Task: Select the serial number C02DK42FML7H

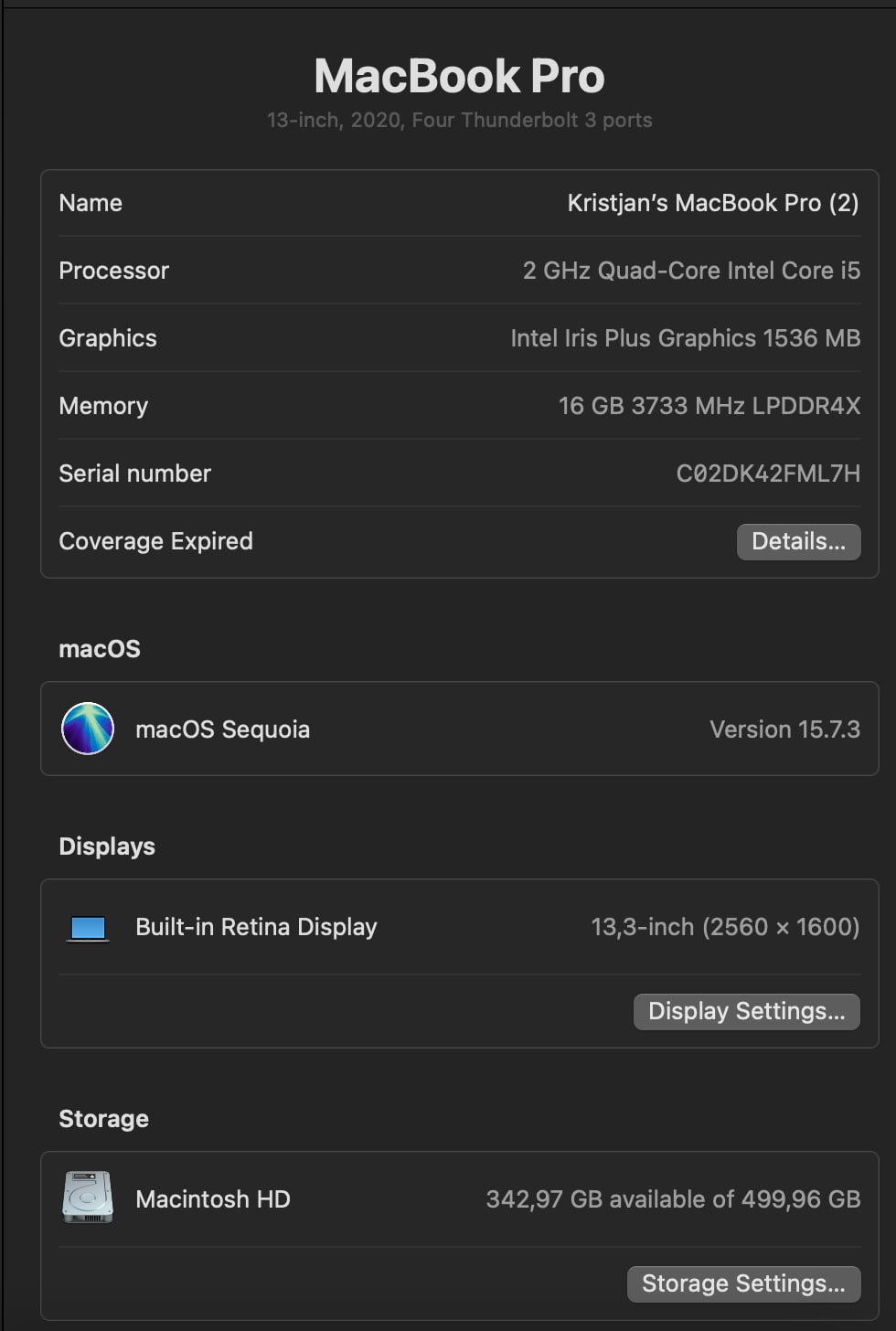Action: tap(768, 474)
